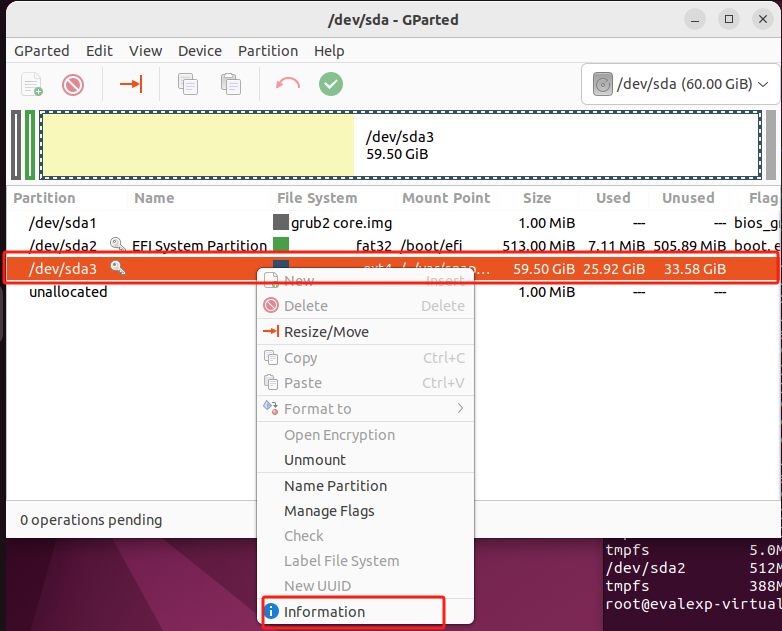Select Information from the context menu
The image size is (782, 631).
pos(324,612)
